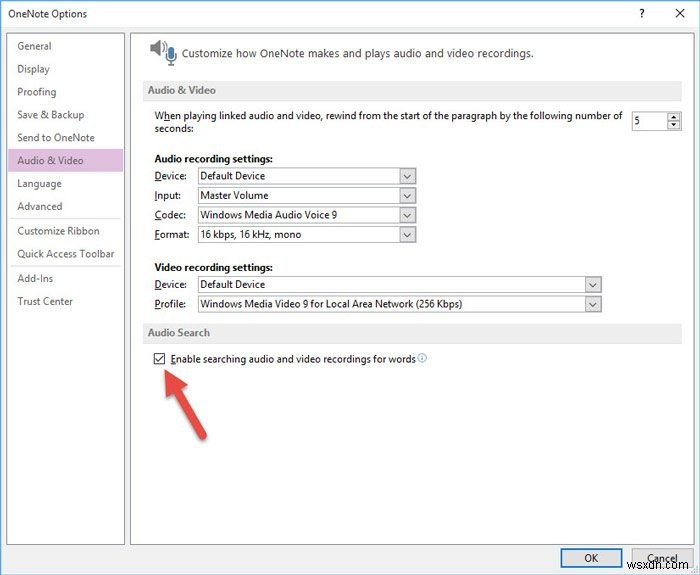Click the info icon beside audio search option
The width and height of the screenshot is (700, 575).
[422, 358]
